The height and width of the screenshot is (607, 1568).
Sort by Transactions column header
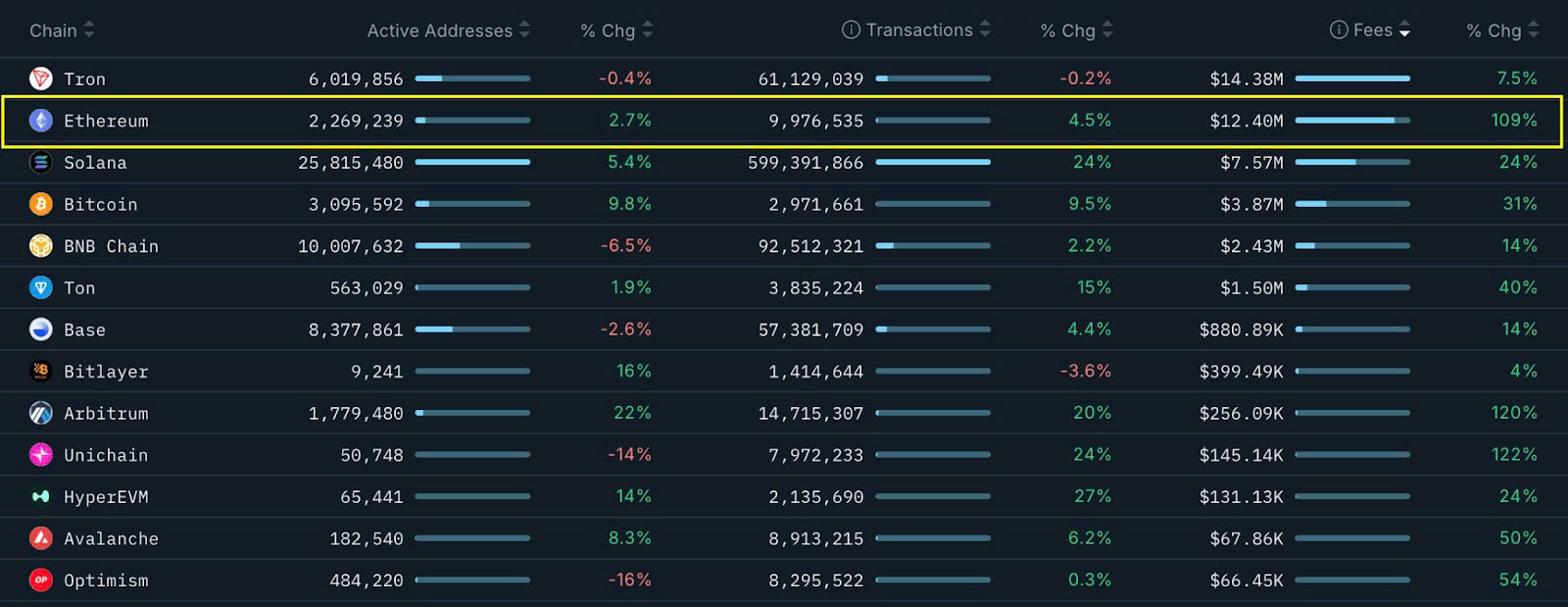tap(918, 30)
